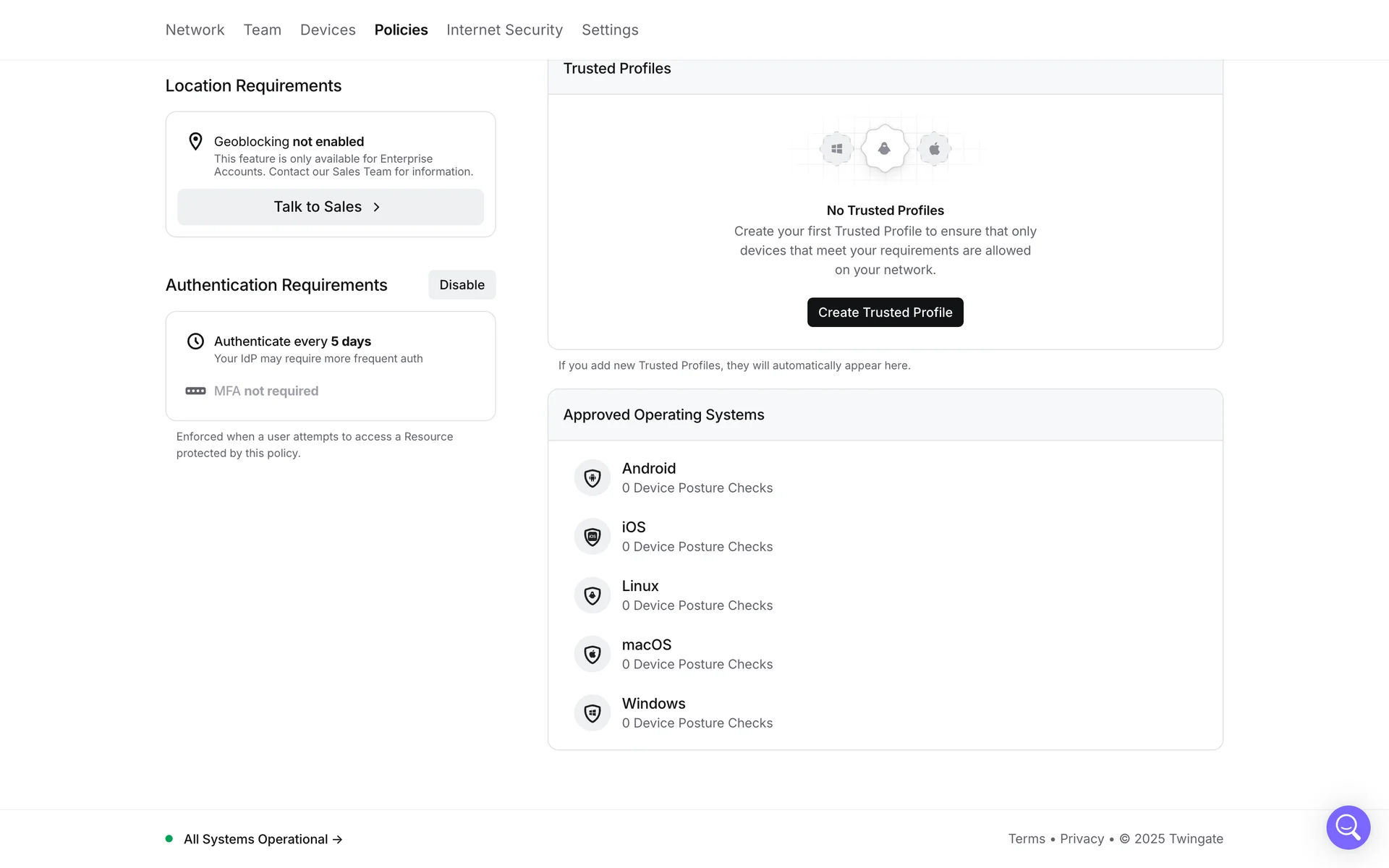Viewport: 1389px width, 868px height.
Task: Click the clock icon beside Authenticate
Action: 195,341
